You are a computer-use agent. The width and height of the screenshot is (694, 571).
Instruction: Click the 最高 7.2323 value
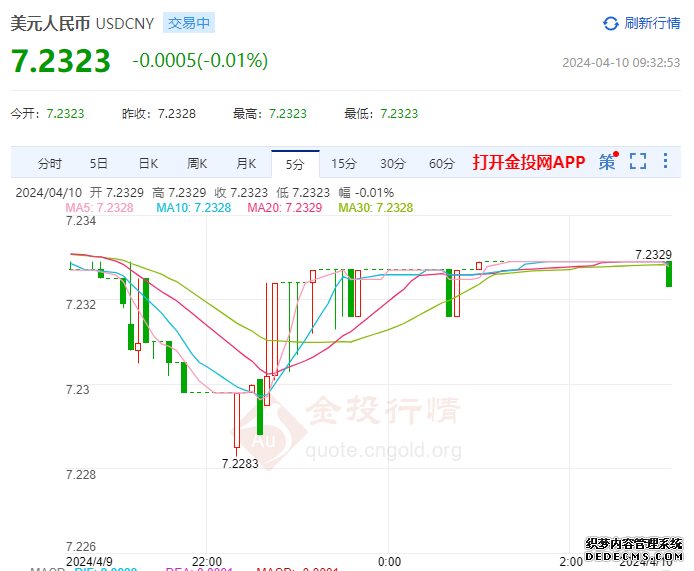[288, 114]
